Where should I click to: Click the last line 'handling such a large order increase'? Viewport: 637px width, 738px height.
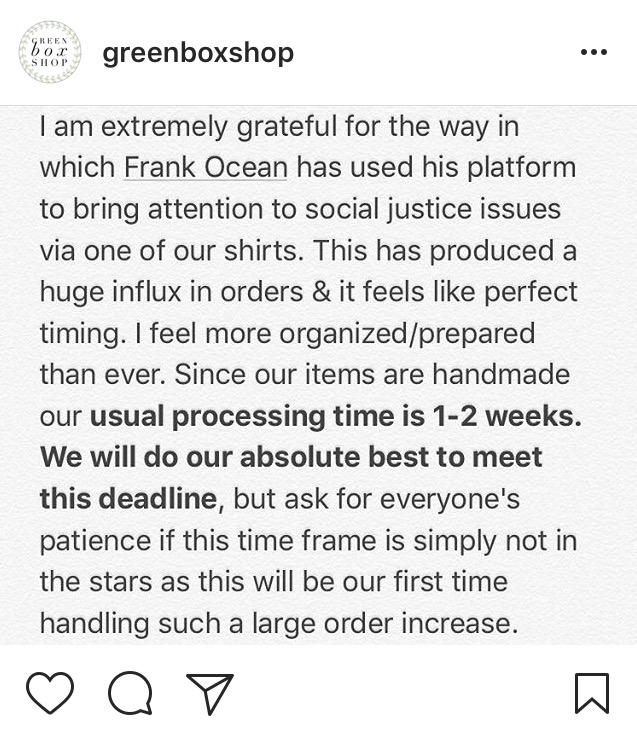coord(279,624)
